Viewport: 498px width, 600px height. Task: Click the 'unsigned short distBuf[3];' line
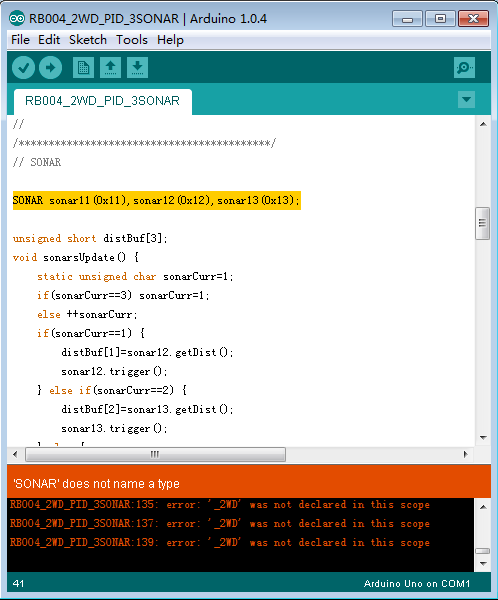pyautogui.click(x=90, y=238)
